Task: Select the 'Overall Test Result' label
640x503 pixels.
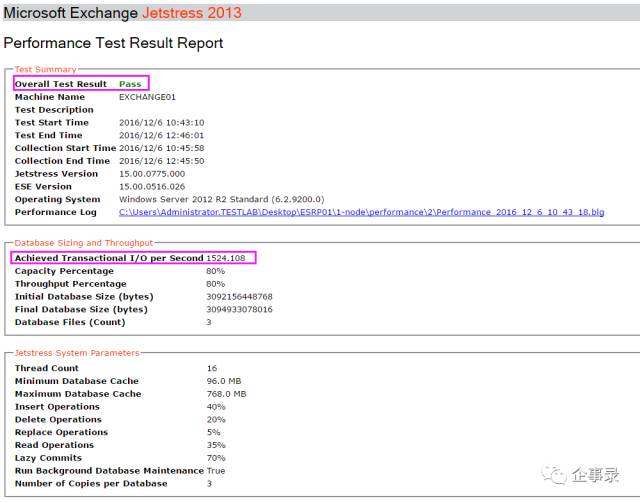Action: click(x=60, y=84)
